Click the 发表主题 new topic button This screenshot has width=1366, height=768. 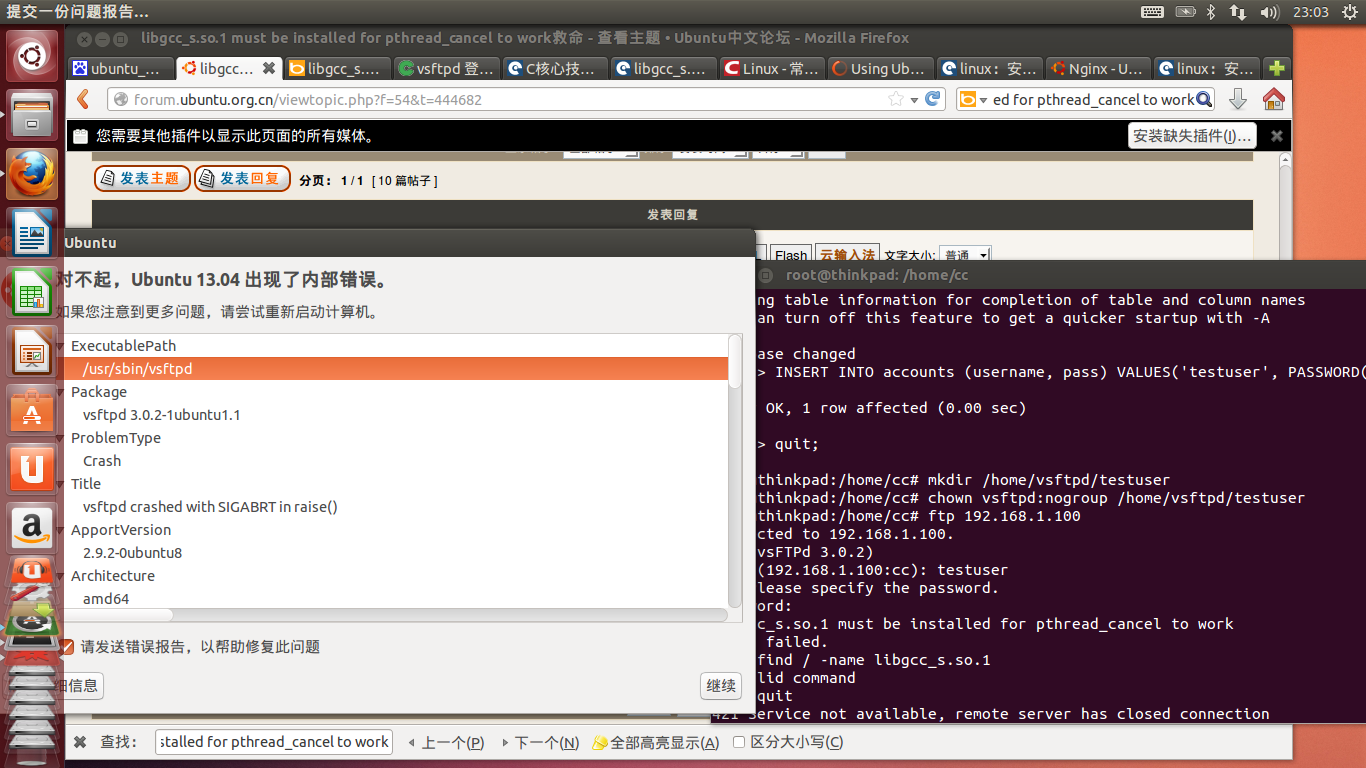coord(142,179)
